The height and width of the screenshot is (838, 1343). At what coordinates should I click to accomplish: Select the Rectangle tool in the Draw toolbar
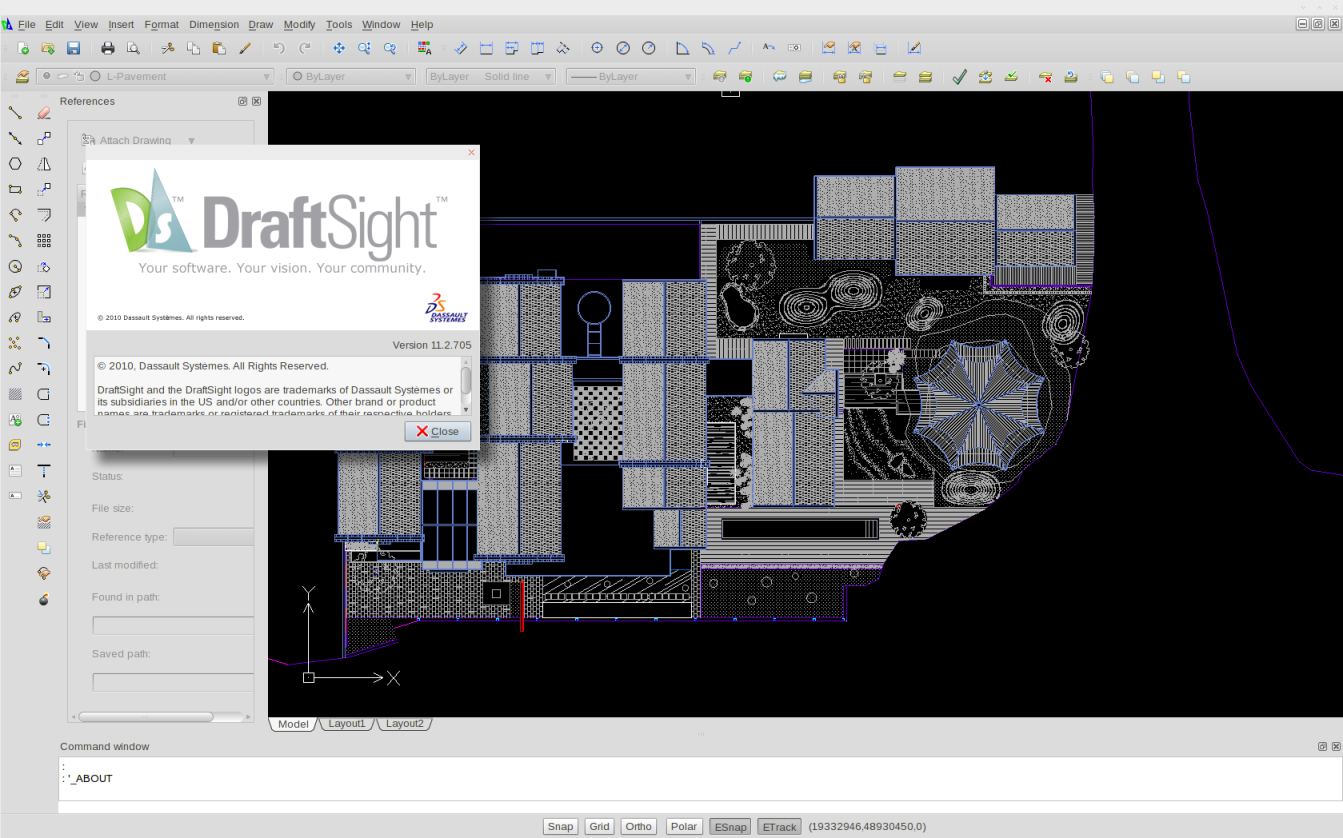coord(15,189)
